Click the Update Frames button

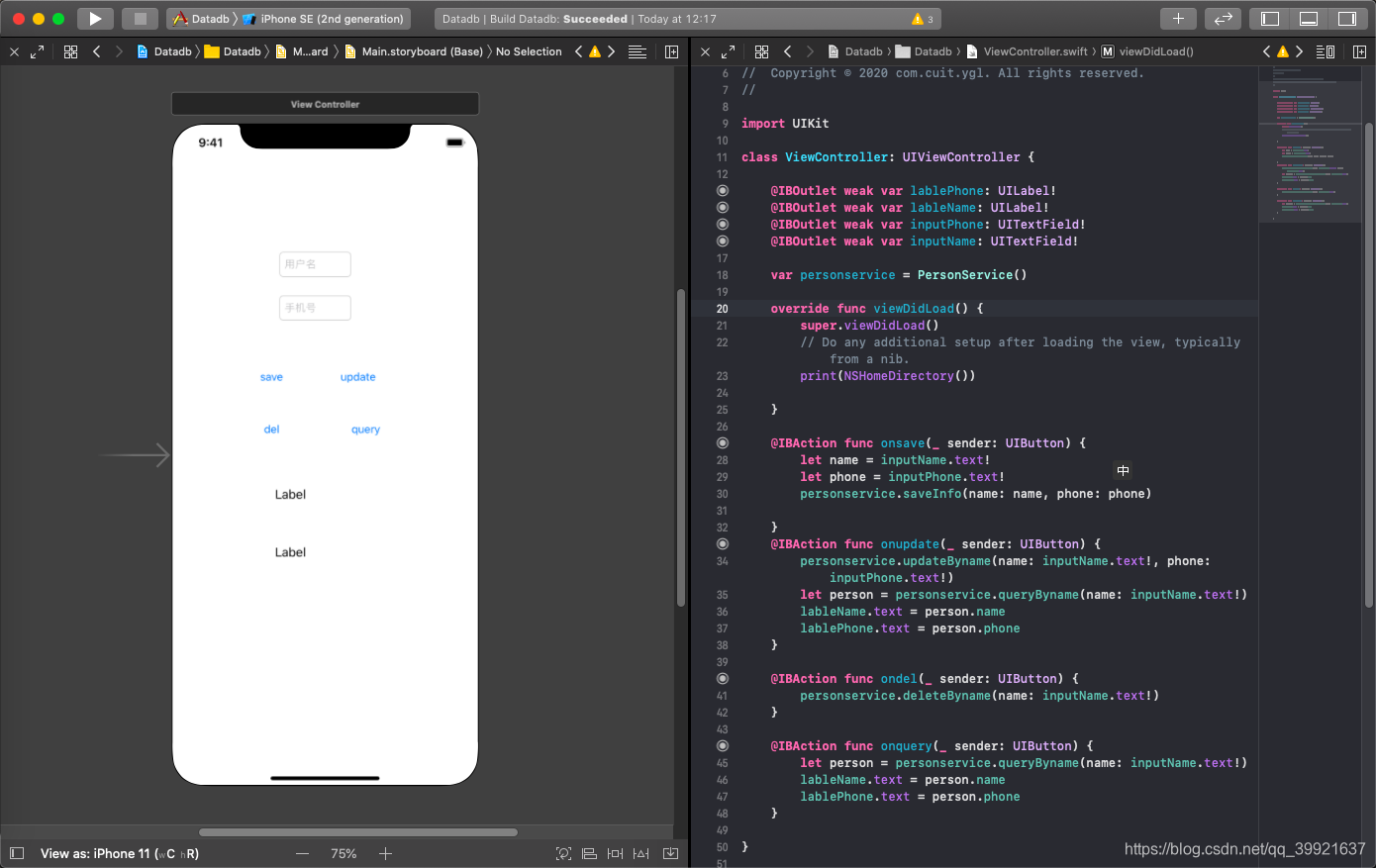point(563,853)
